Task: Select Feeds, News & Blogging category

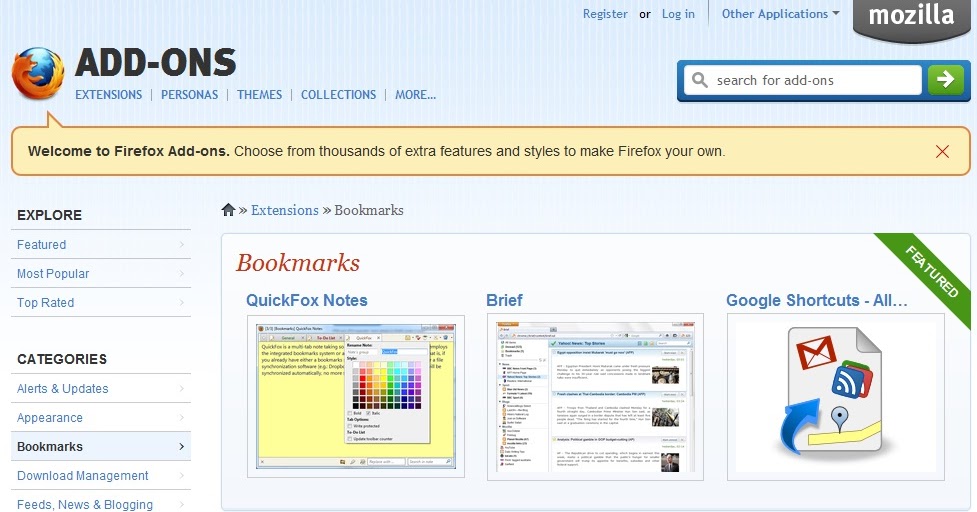Action: click(101, 504)
